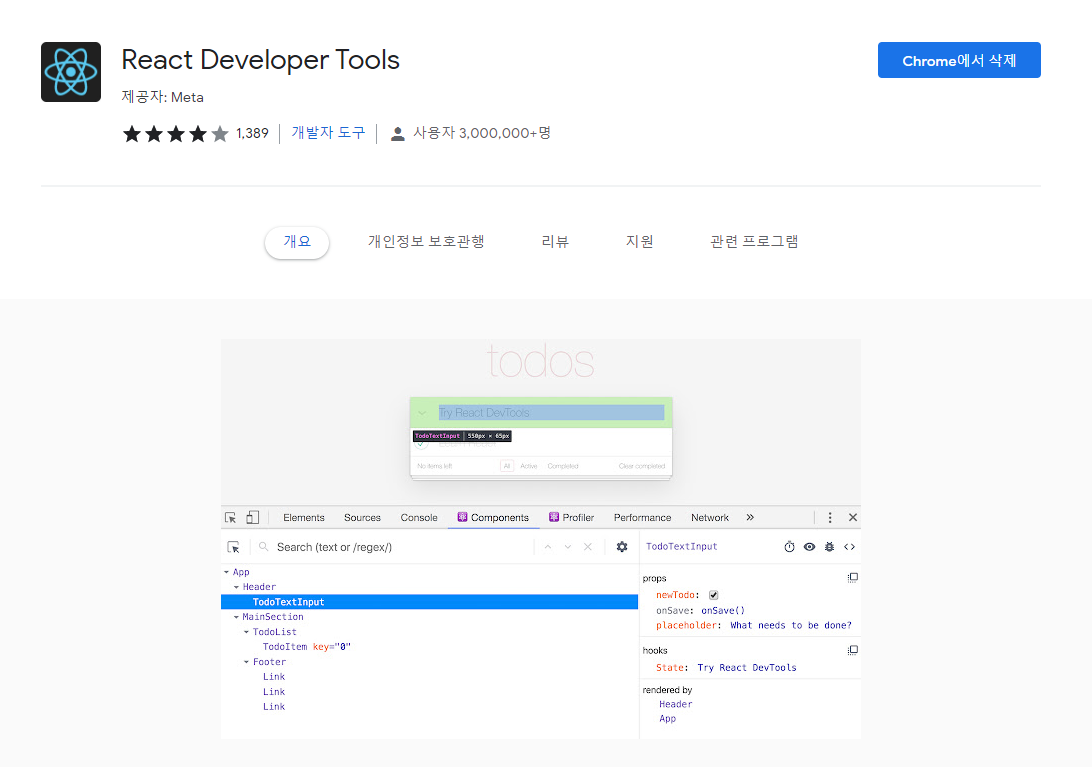Click the All filter in todo footer
1092x767 pixels.
point(507,466)
